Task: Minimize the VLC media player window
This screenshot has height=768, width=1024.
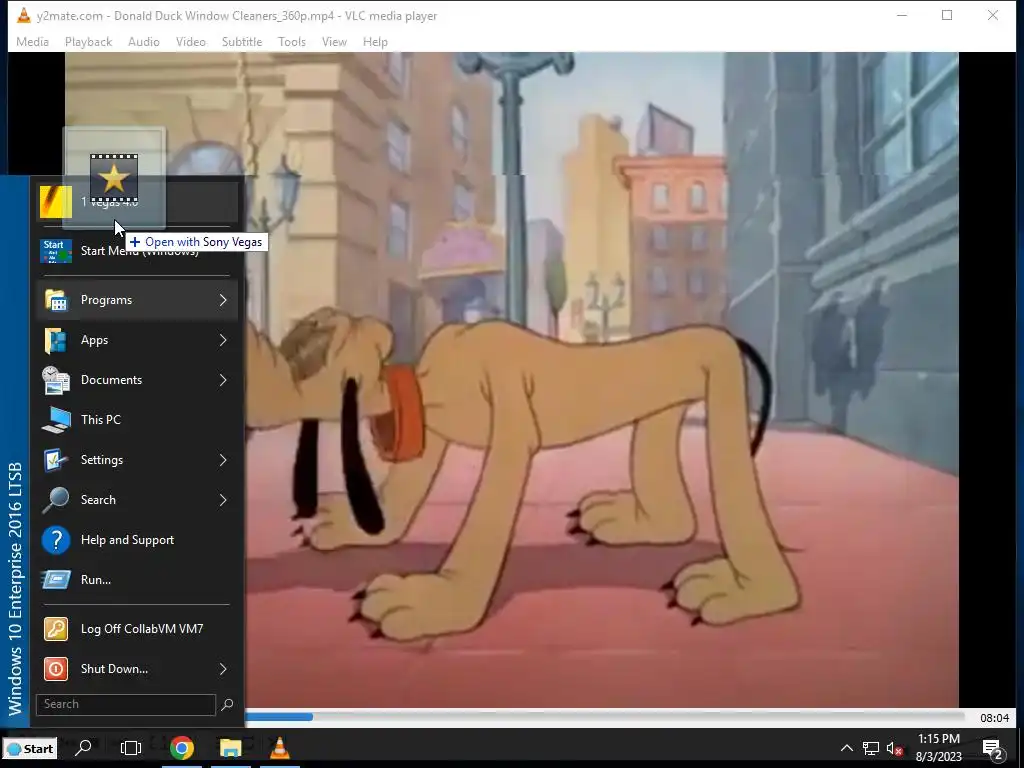Action: pyautogui.click(x=902, y=15)
